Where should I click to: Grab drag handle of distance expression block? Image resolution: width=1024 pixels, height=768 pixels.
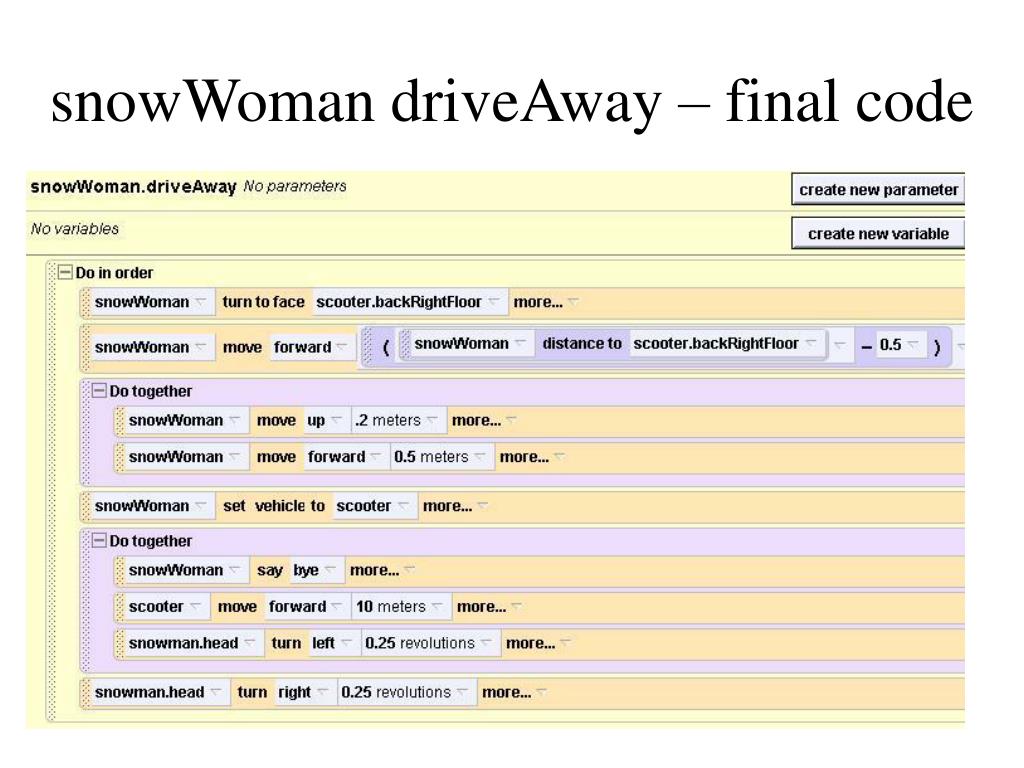pyautogui.click(x=368, y=345)
